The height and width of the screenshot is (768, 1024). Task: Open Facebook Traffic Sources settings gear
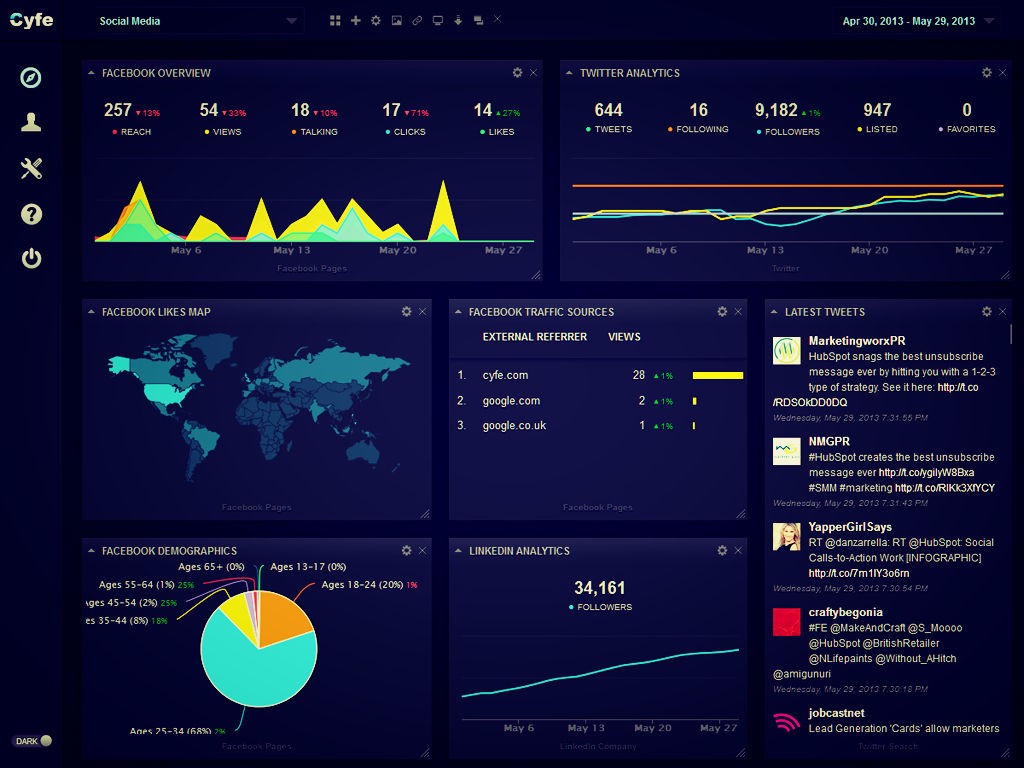[x=722, y=312]
